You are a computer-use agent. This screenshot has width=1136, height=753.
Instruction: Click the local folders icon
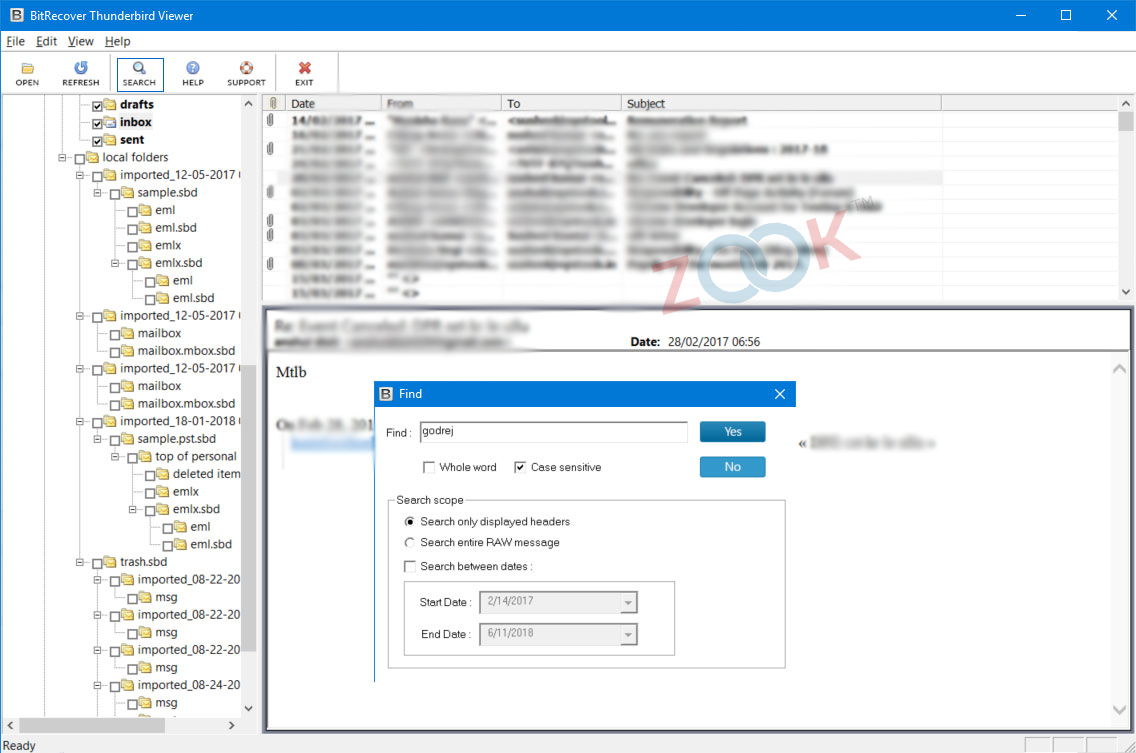pos(92,157)
